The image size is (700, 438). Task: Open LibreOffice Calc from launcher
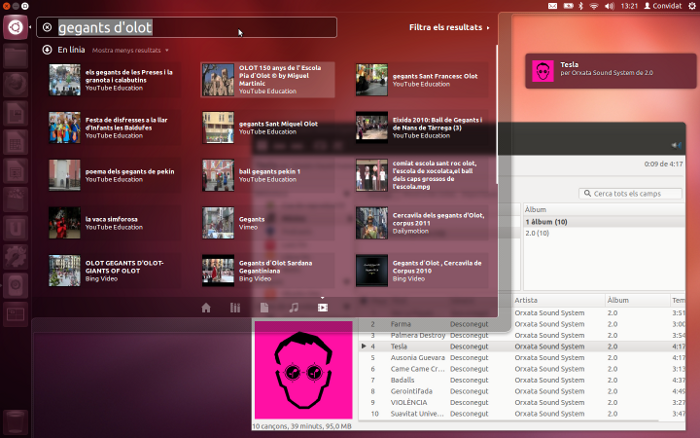point(16,142)
